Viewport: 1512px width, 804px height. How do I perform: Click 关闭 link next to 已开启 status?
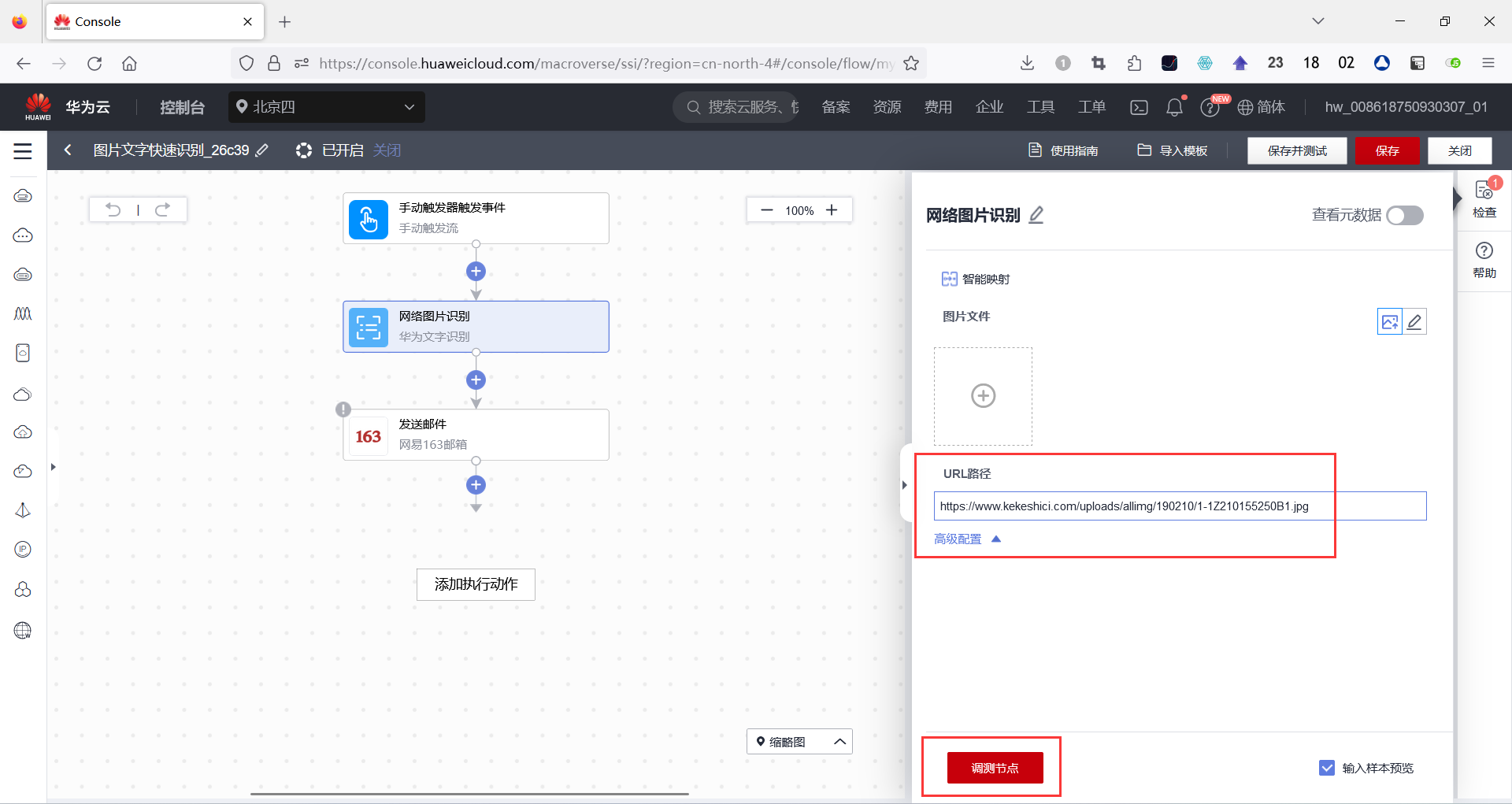click(x=387, y=150)
